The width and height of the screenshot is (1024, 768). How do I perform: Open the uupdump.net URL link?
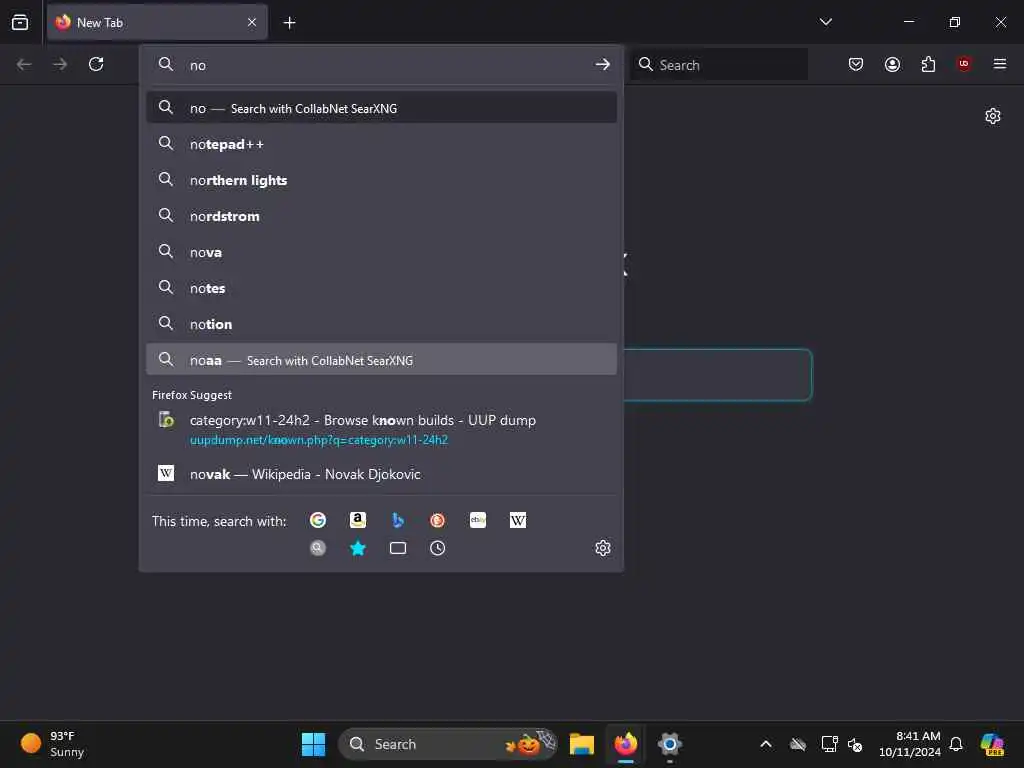319,440
